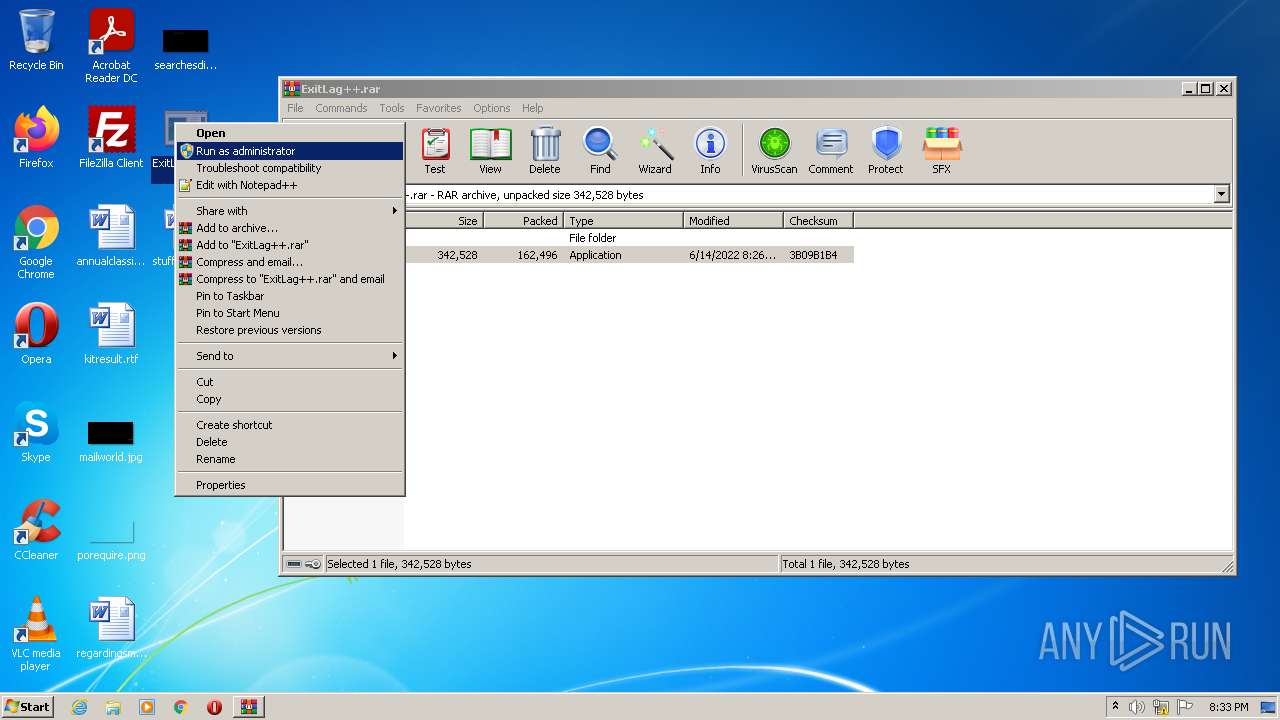The height and width of the screenshot is (720, 1280).
Task: Choose Cut in the context menu
Action: tap(290, 382)
